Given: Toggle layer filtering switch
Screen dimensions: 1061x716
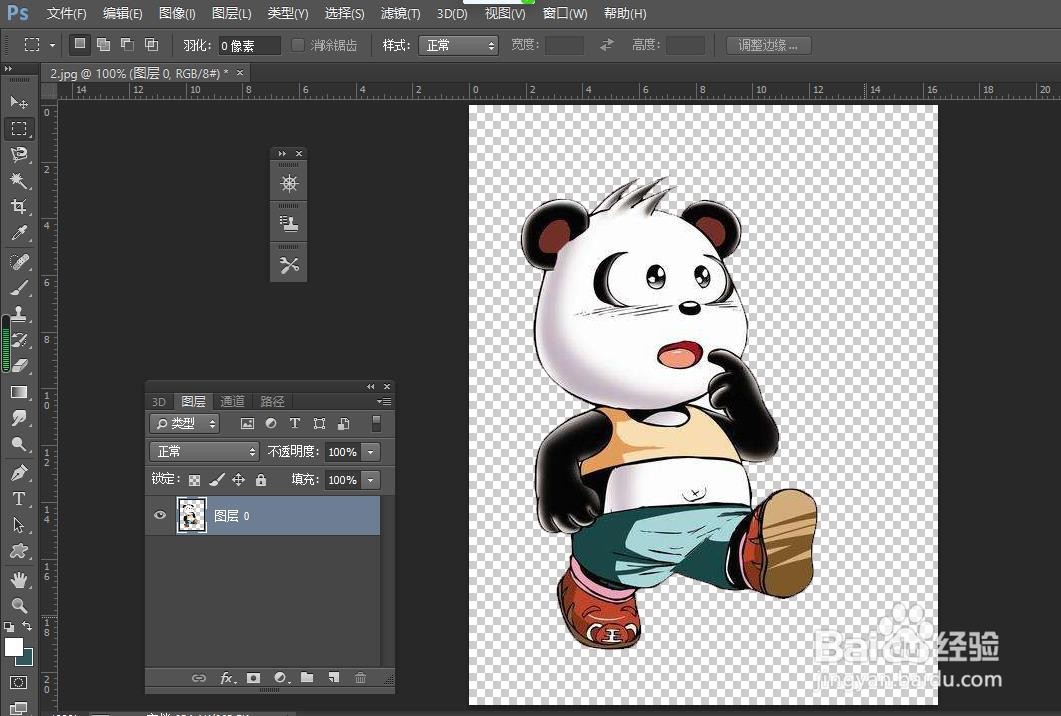Looking at the screenshot, I should 376,423.
